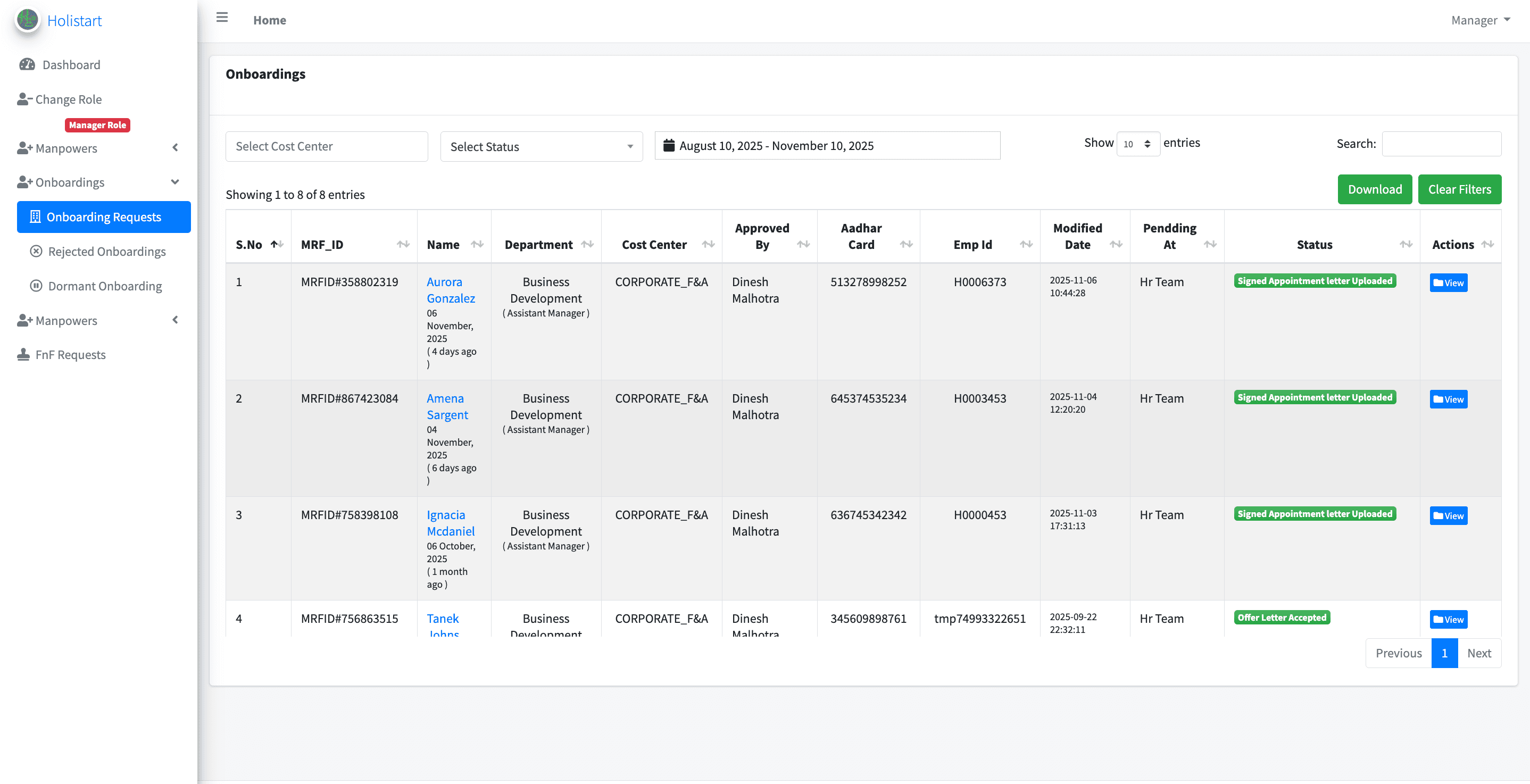This screenshot has height=784, width=1530.
Task: Open the Manager account menu
Action: click(x=1479, y=20)
